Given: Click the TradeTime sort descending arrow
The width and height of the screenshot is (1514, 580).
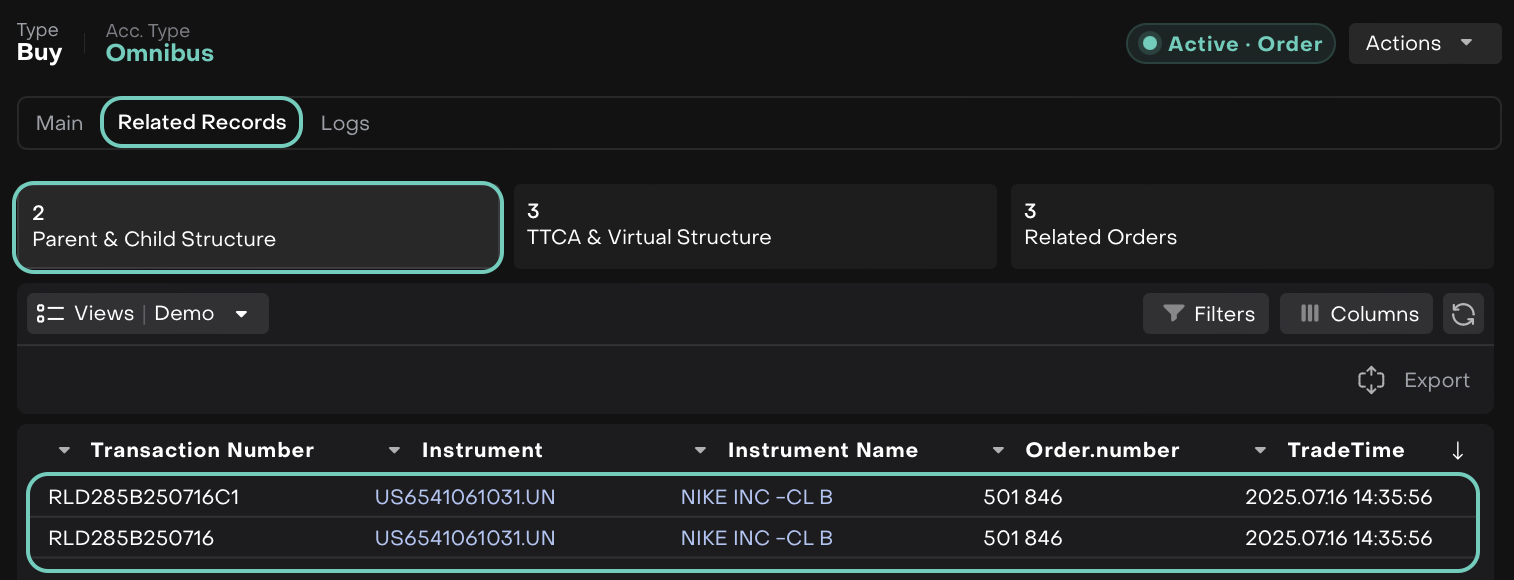Looking at the screenshot, I should (x=1457, y=451).
